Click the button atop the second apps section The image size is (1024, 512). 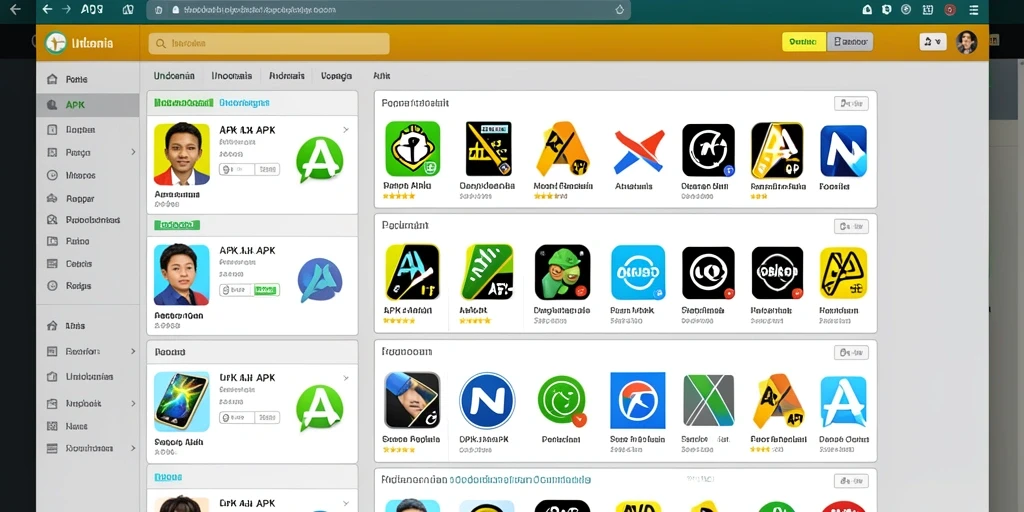click(851, 227)
